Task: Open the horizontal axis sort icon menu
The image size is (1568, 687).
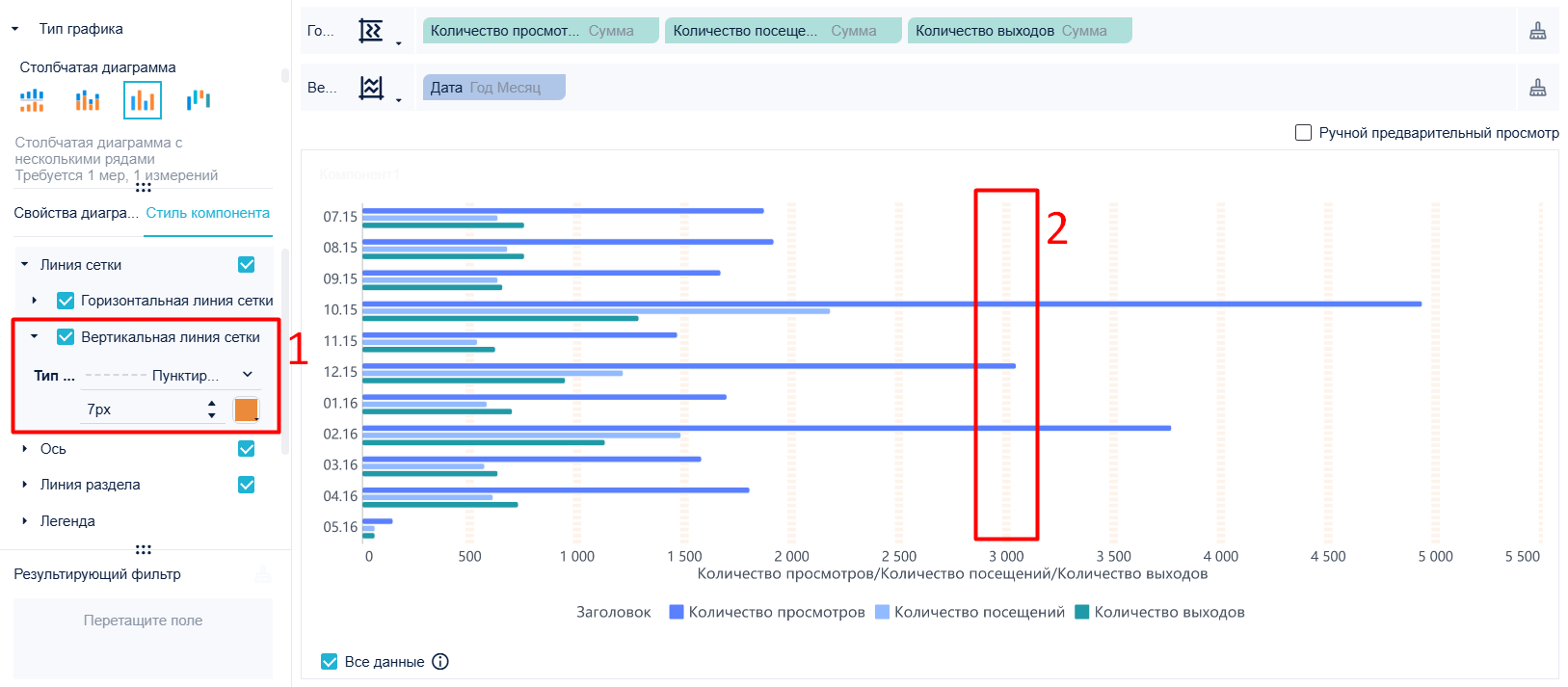Action: pyautogui.click(x=378, y=31)
